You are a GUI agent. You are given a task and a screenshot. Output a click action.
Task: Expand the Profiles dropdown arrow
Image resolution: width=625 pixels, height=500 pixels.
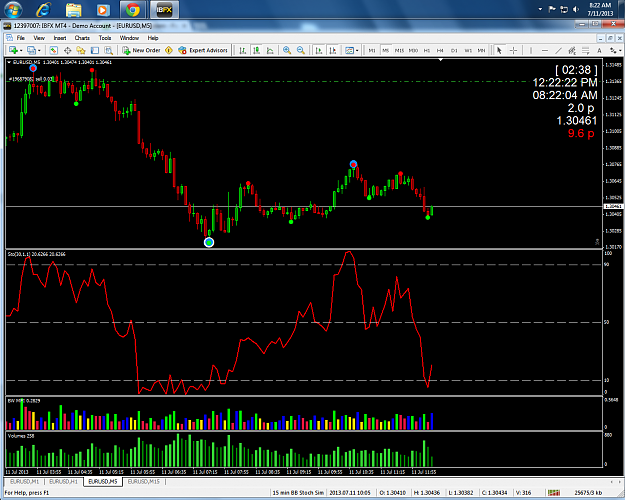pyautogui.click(x=39, y=51)
